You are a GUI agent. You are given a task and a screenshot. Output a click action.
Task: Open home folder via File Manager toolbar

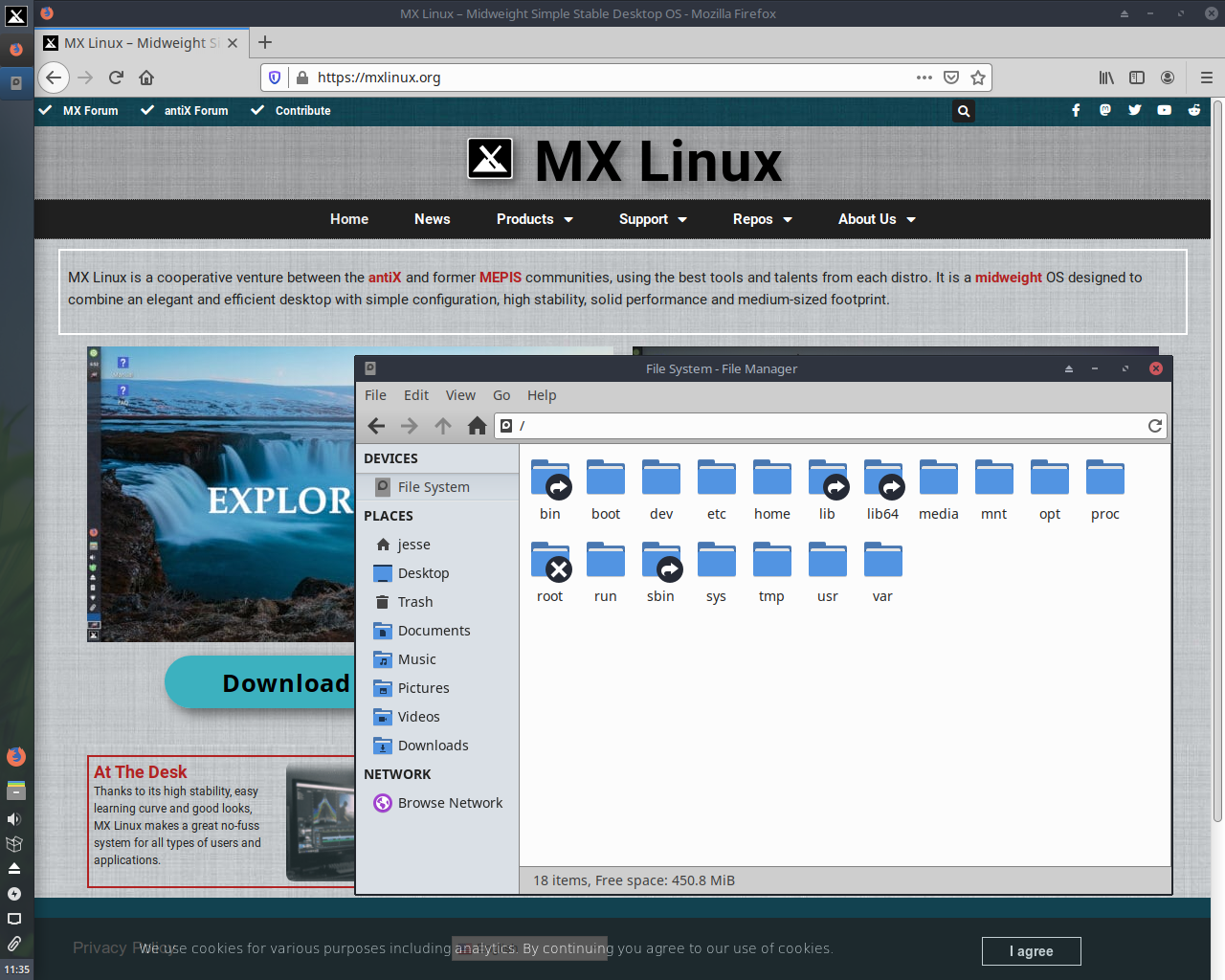pyautogui.click(x=477, y=426)
